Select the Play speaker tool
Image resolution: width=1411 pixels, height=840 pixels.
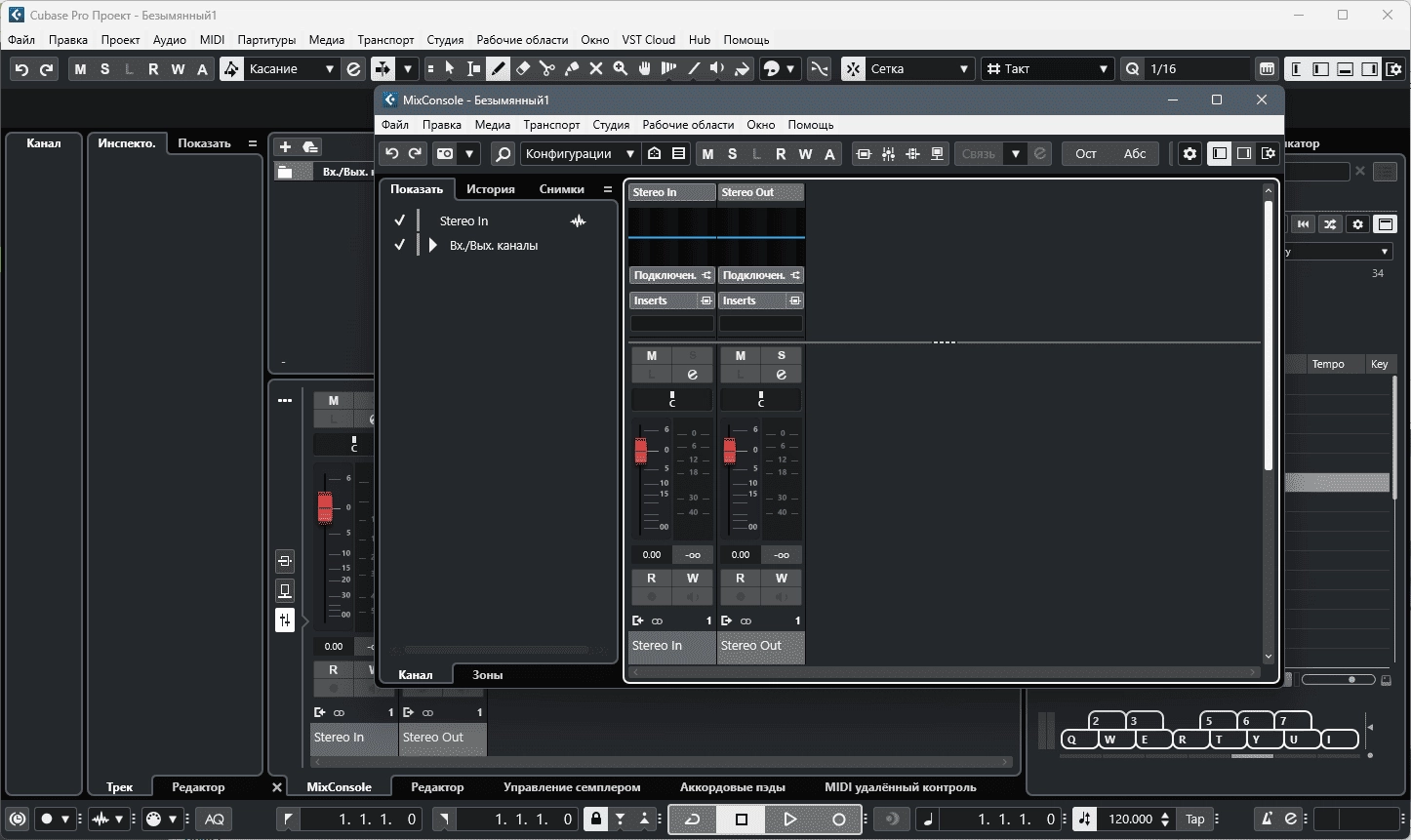pyautogui.click(x=717, y=68)
